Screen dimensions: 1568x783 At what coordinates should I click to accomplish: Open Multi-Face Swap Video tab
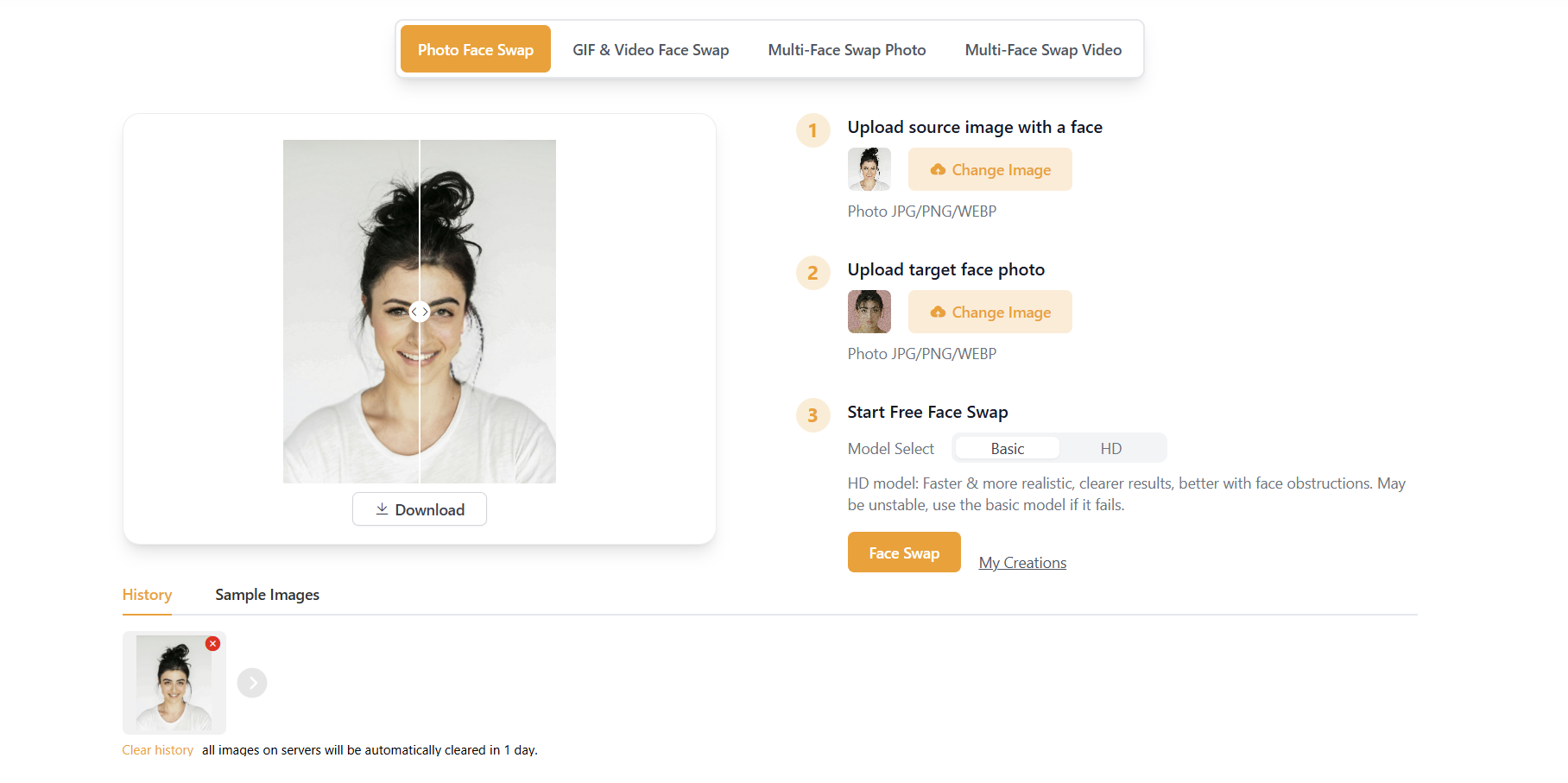point(1043,49)
